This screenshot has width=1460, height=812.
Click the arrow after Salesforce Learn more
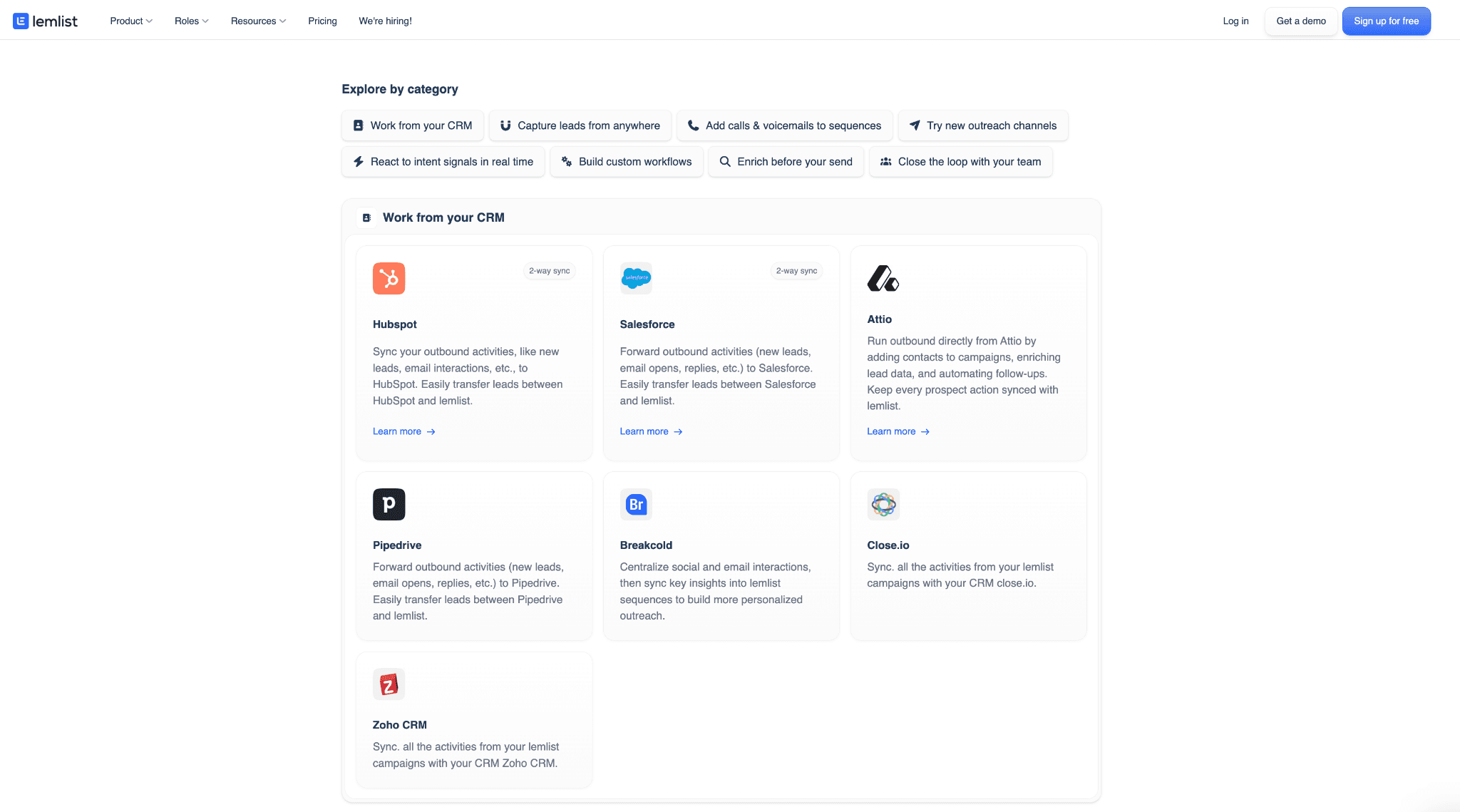pyautogui.click(x=678, y=432)
